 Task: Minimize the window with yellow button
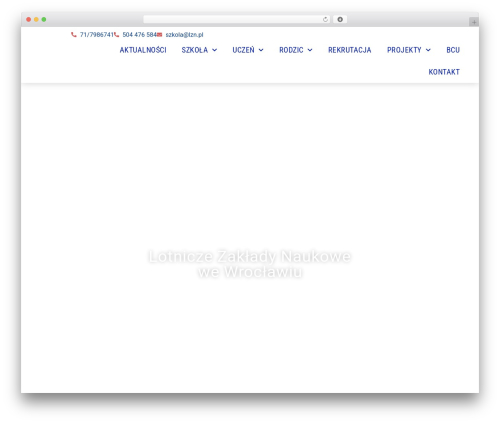point(36,19)
